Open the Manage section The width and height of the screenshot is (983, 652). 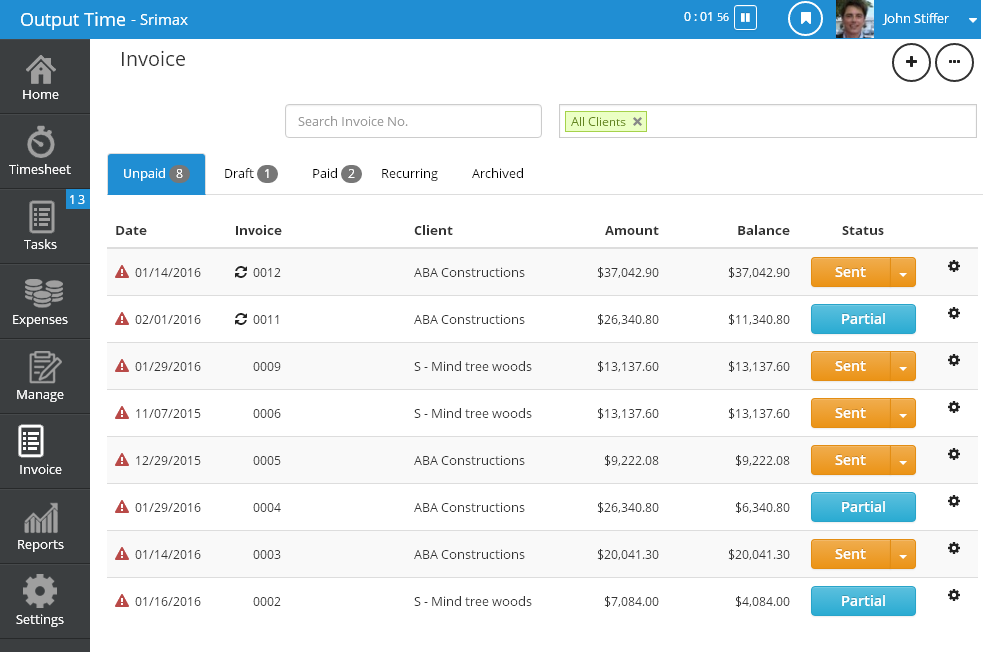(x=40, y=377)
